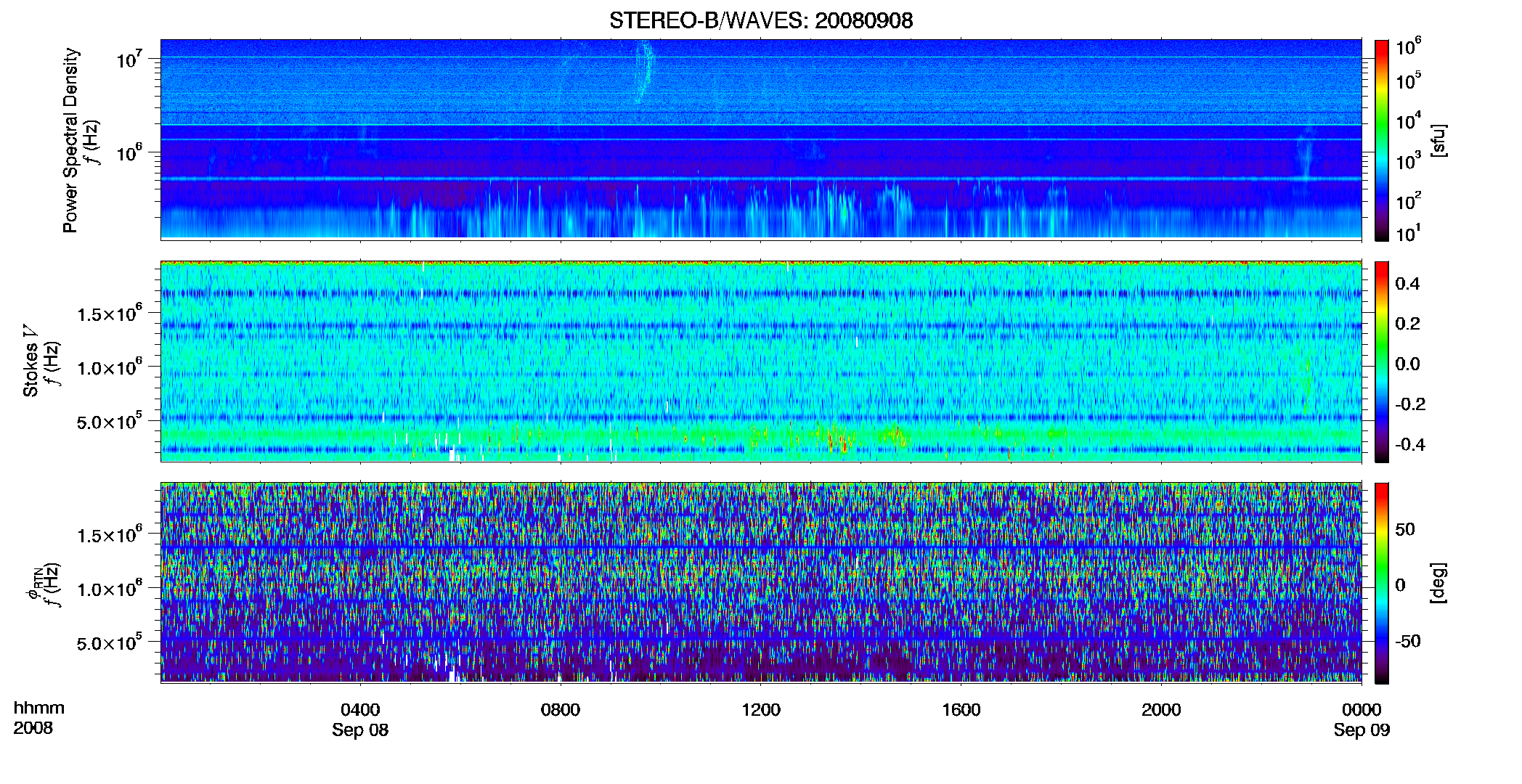Click the φRTN panel's 5.0×10^5 tick
The image size is (1522, 784).
[110, 642]
